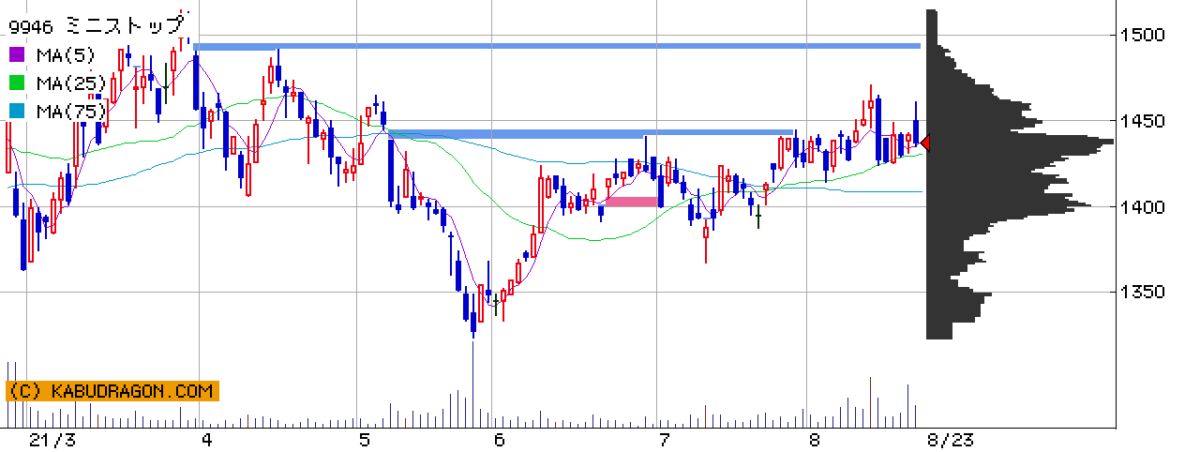Click the month 6 axis label

[x=499, y=439]
